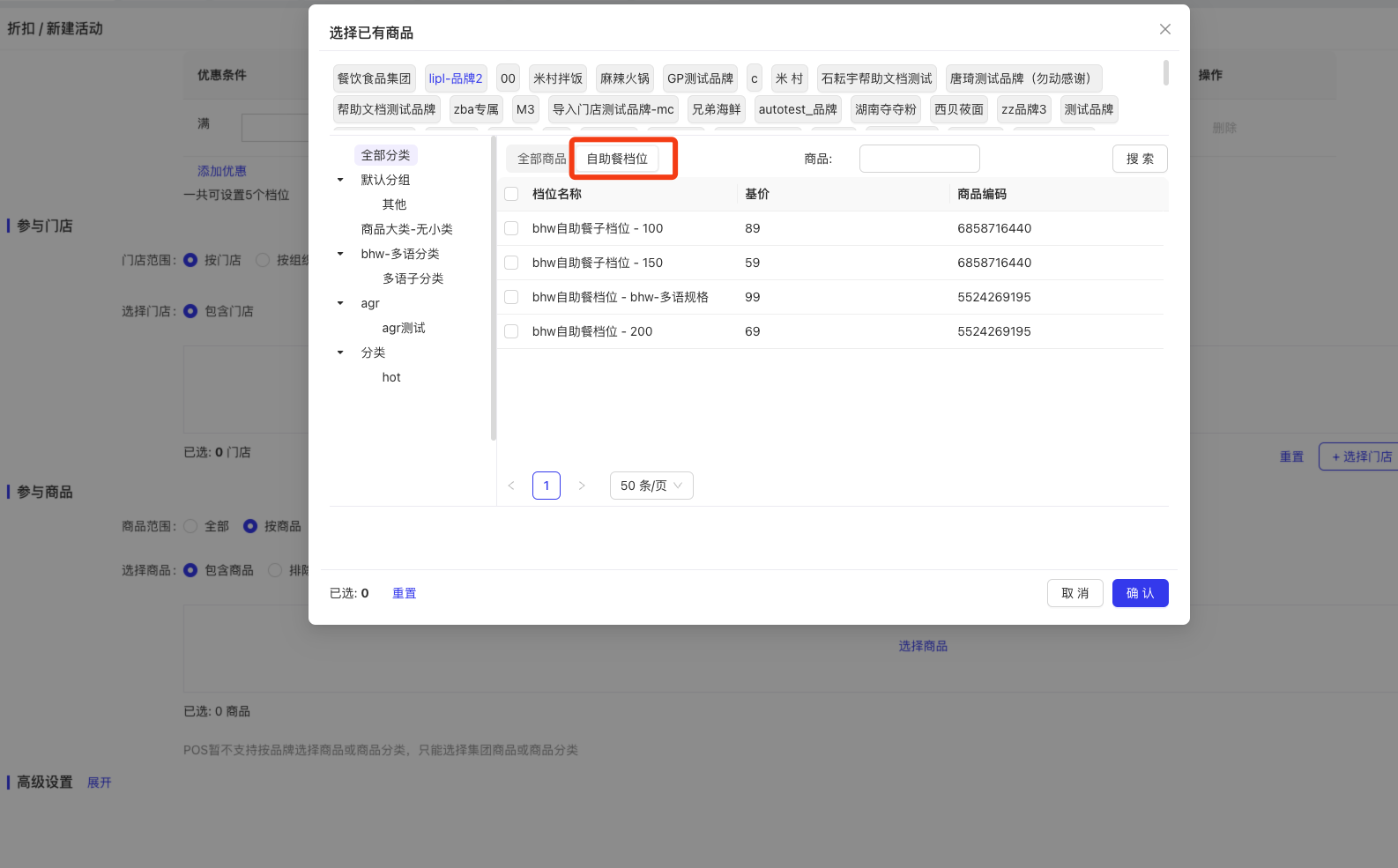
Task: Select the bhw自助餐档位 - 200 checkbox
Action: pos(511,331)
